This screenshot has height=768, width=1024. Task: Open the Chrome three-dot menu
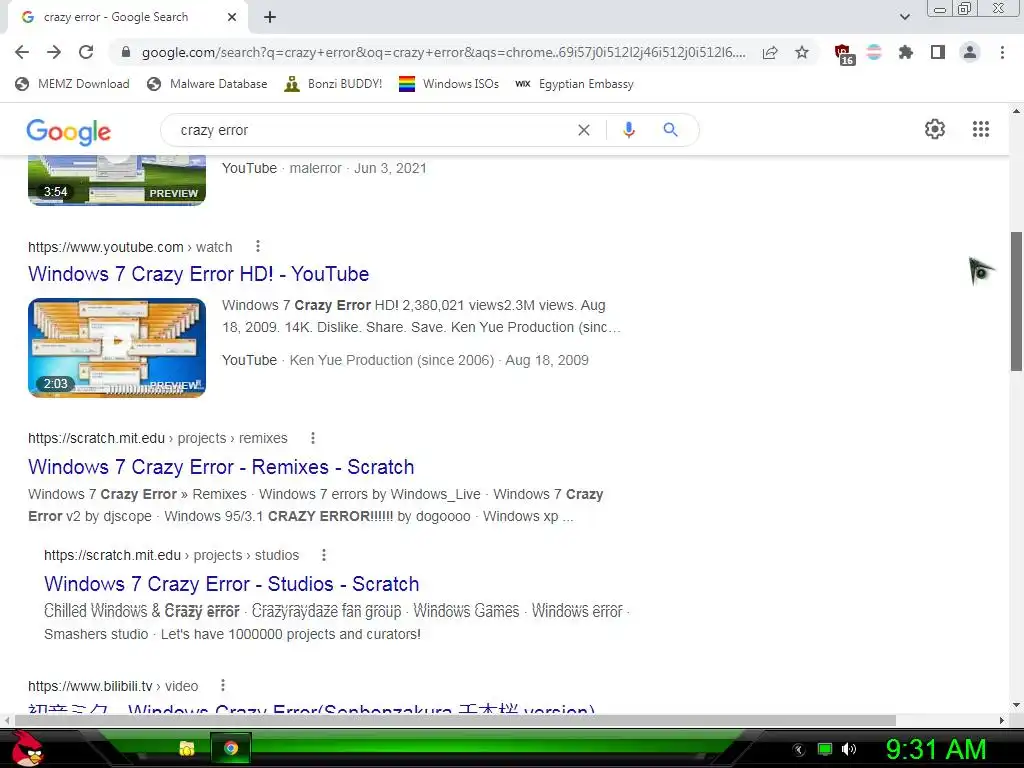pos(1002,52)
